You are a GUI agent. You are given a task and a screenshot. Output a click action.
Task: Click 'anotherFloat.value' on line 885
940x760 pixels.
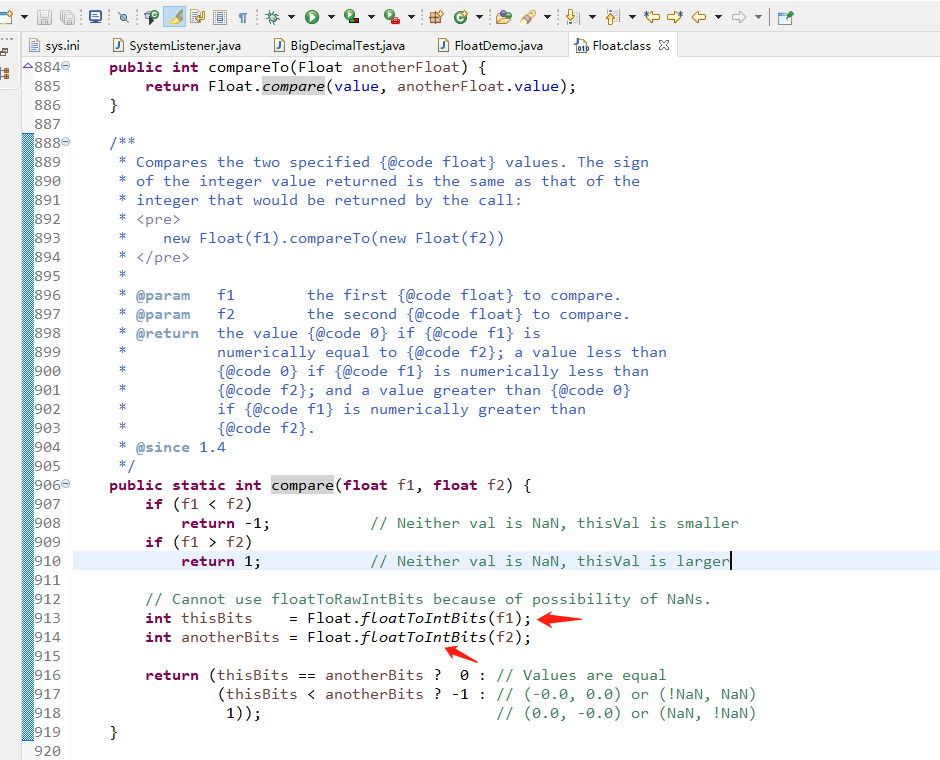[x=478, y=86]
